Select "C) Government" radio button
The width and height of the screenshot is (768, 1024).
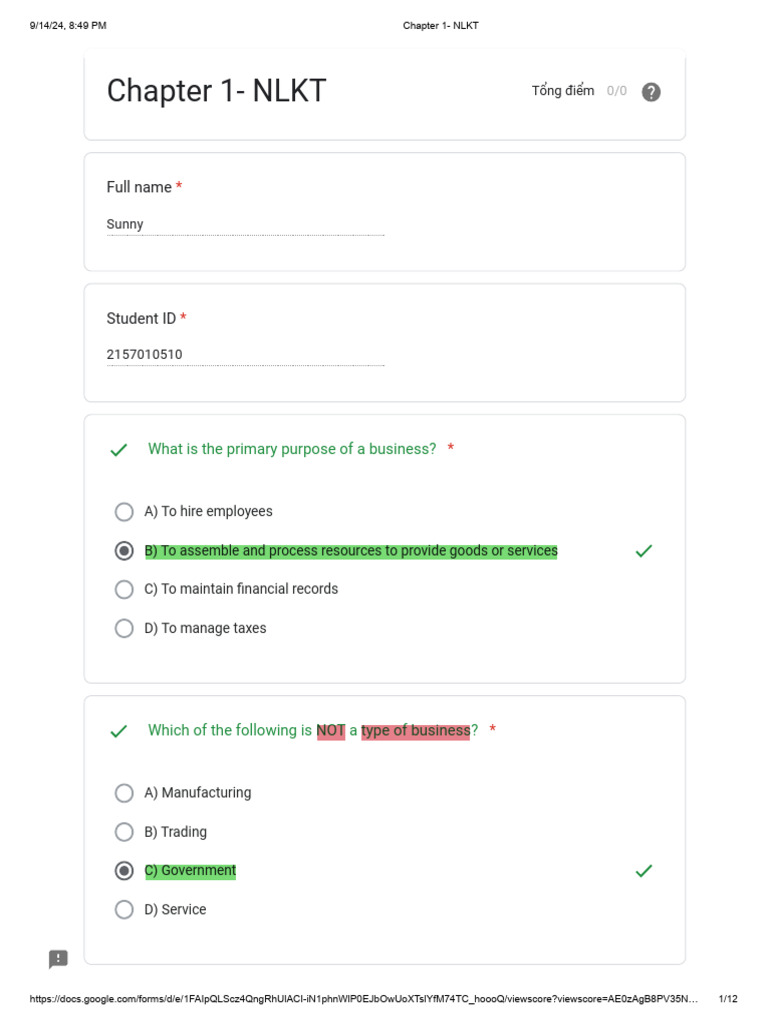tap(124, 871)
